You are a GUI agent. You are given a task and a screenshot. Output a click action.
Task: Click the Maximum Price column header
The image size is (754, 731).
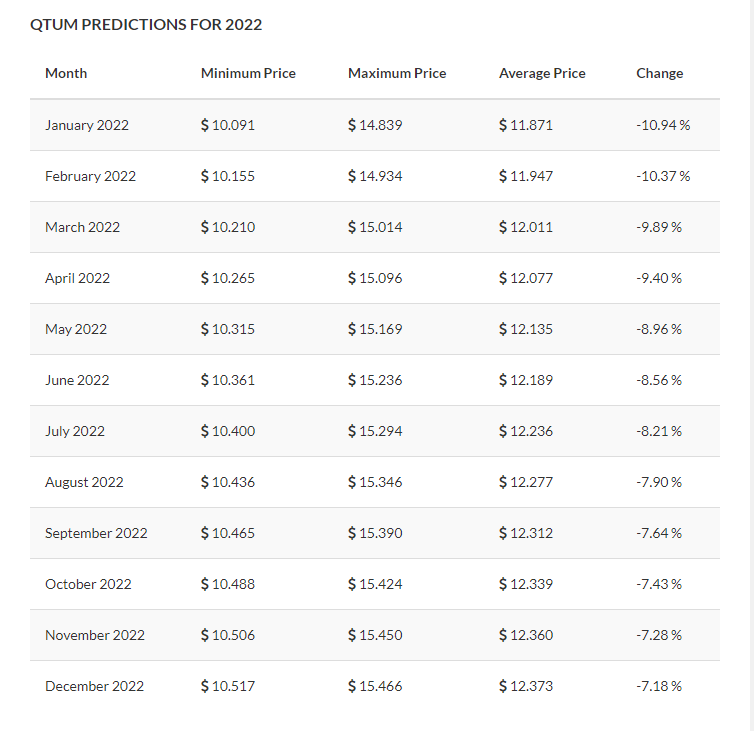pyautogui.click(x=397, y=73)
